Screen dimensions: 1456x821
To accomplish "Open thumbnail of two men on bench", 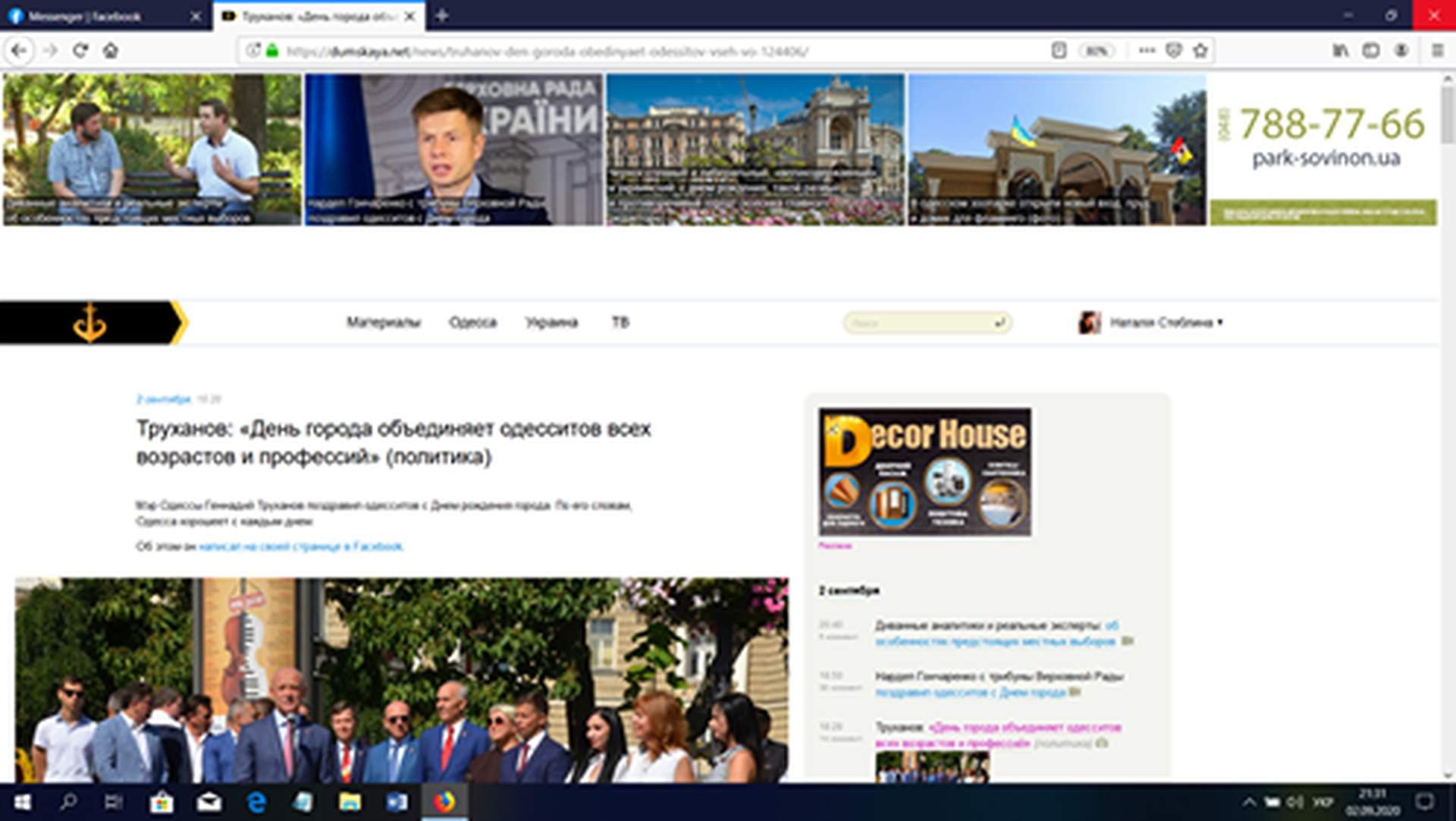I will click(x=152, y=149).
